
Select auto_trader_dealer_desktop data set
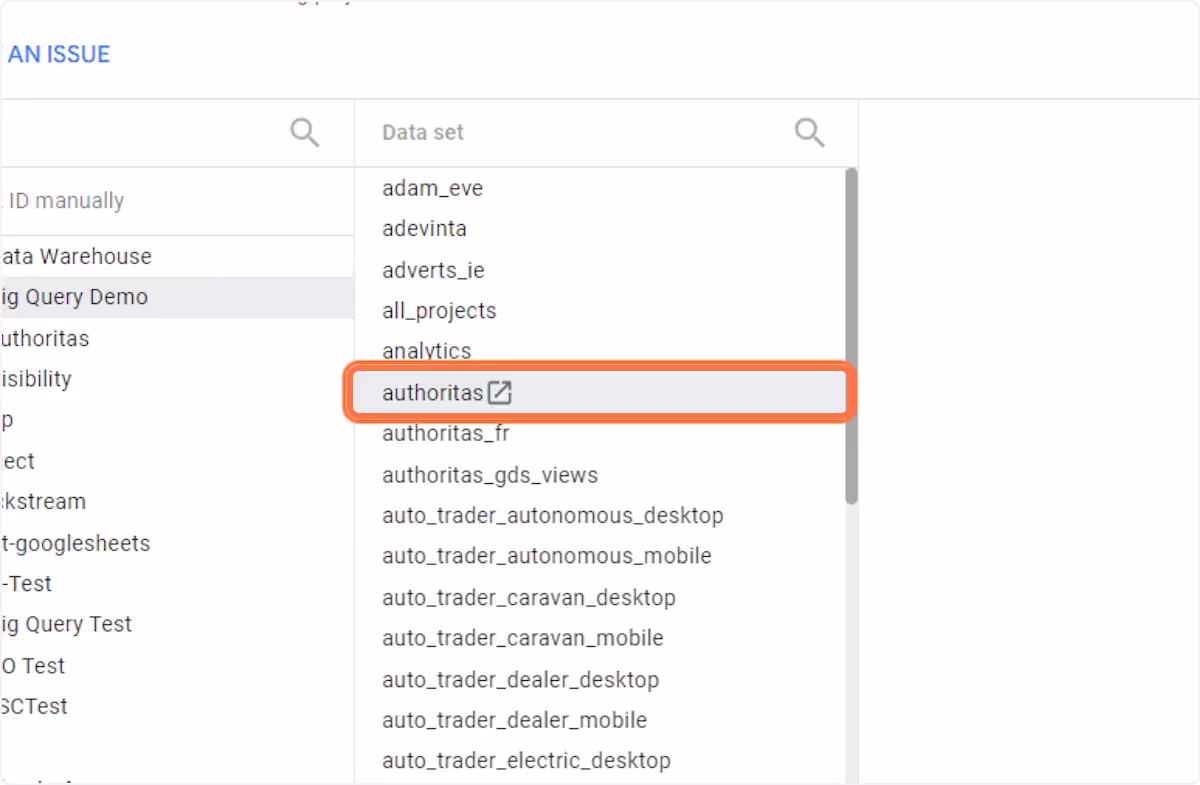pyautogui.click(x=521, y=680)
